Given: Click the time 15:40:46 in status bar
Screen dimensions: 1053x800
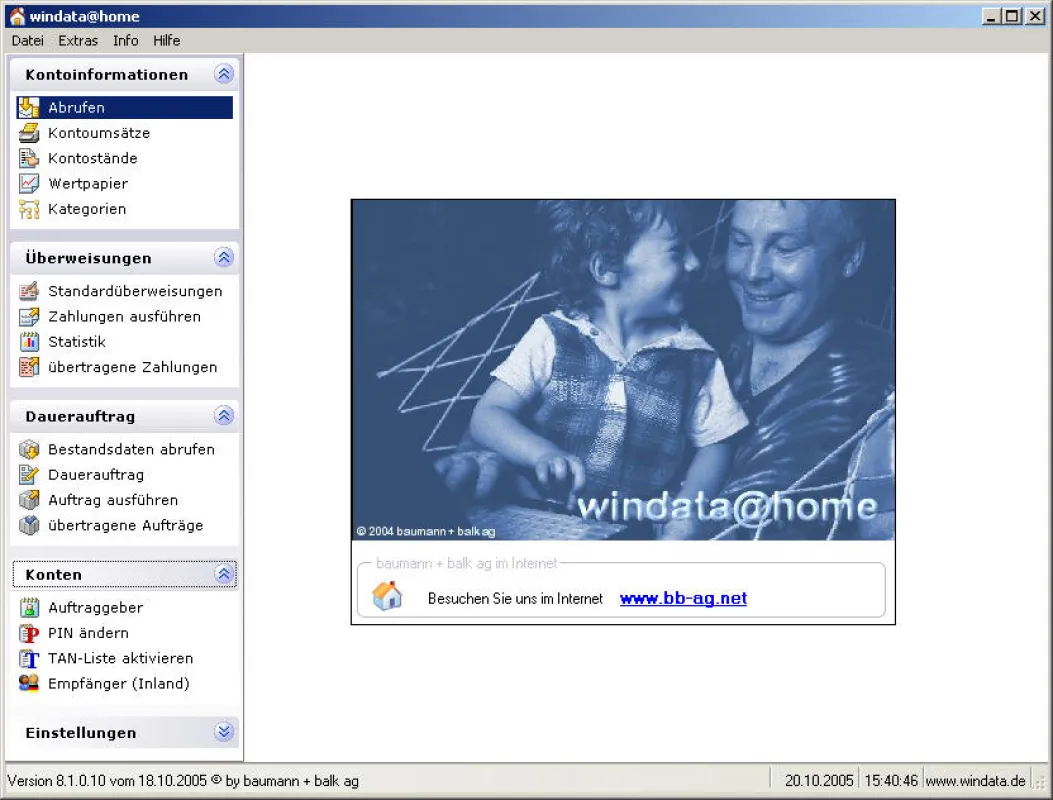Looking at the screenshot, I should click(890, 781).
